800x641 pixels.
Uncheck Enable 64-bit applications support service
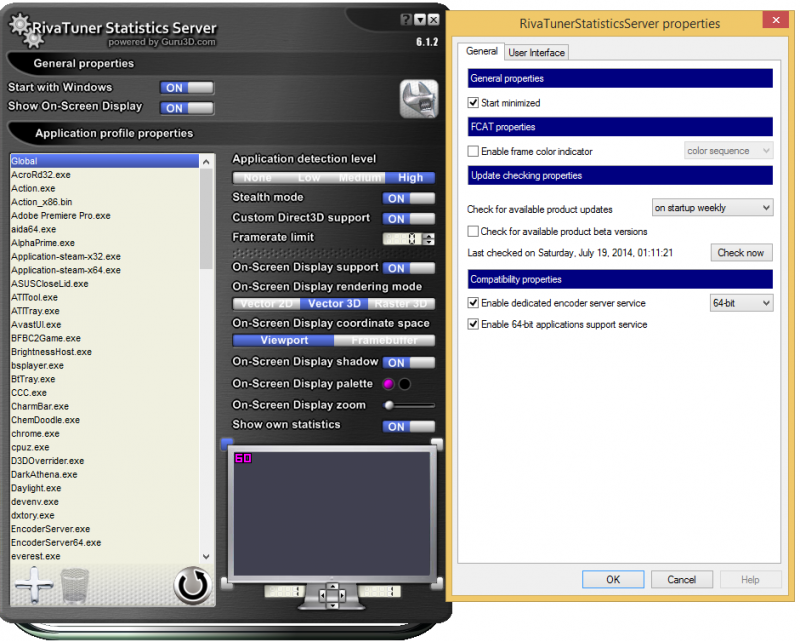pos(473,324)
